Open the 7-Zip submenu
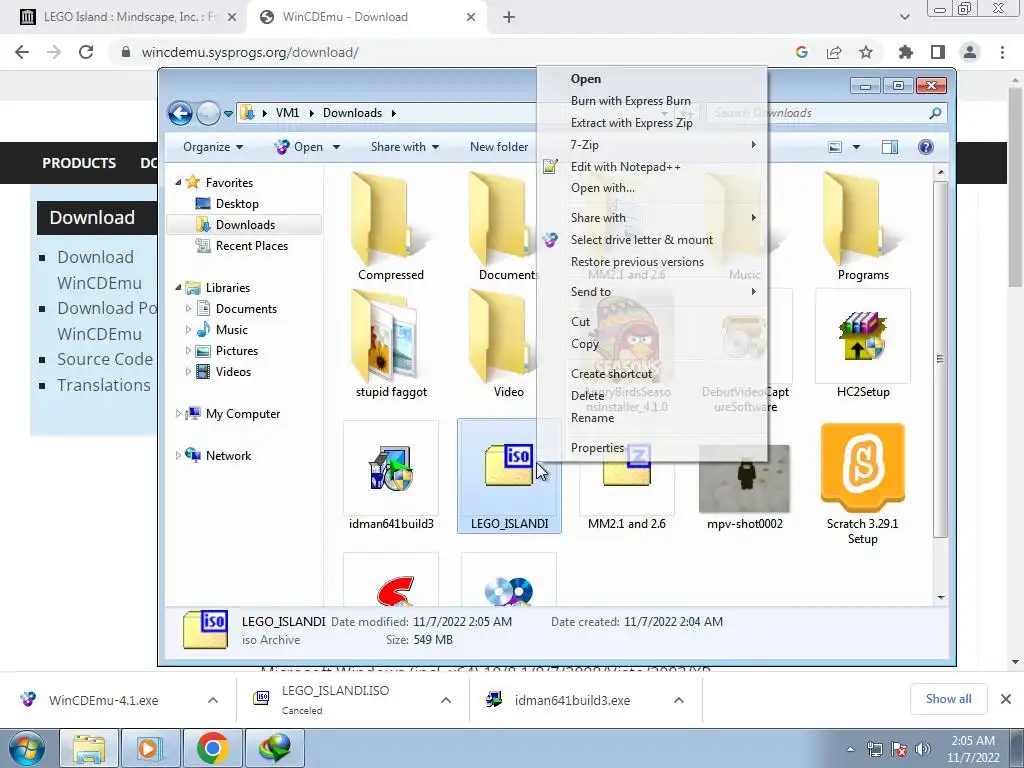 point(652,144)
